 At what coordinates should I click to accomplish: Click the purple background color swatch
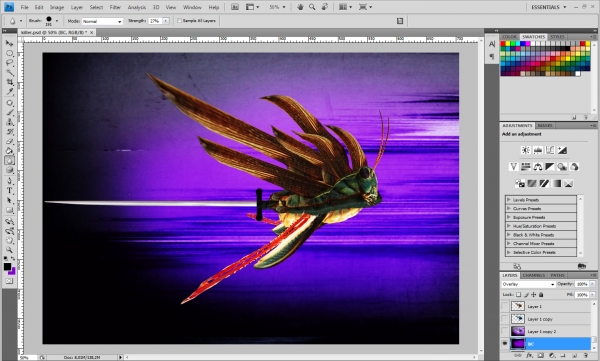point(13,271)
